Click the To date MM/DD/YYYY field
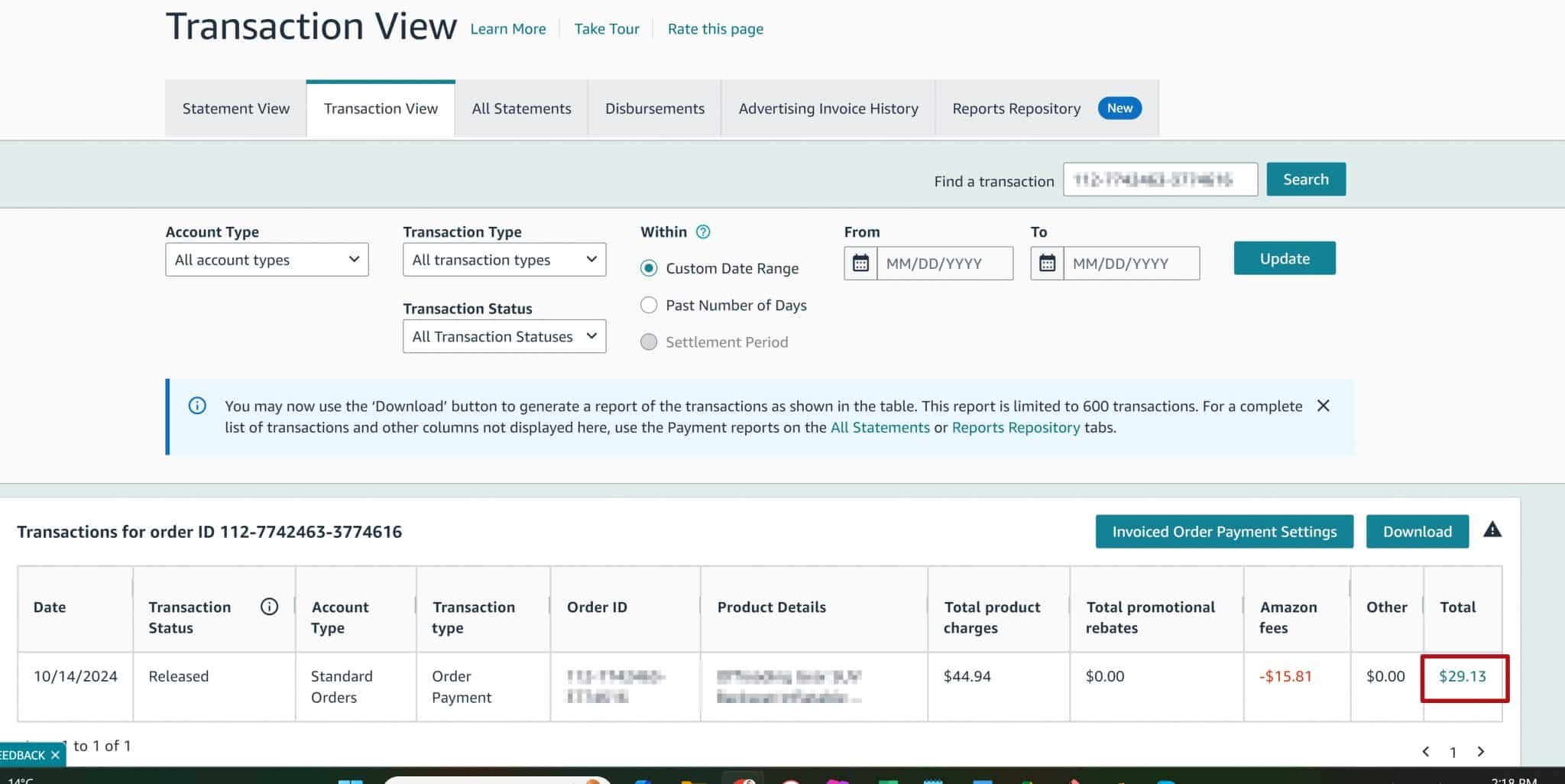Image resolution: width=1565 pixels, height=784 pixels. (1132, 264)
